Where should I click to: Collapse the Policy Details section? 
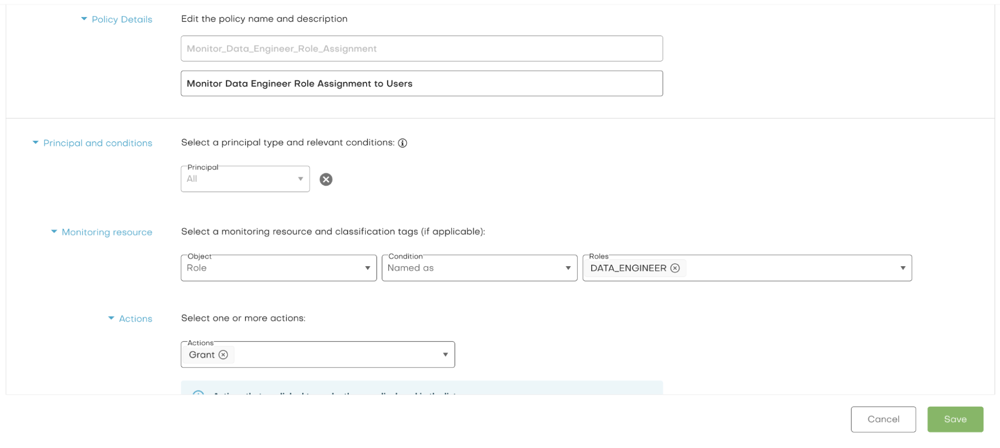[84, 19]
